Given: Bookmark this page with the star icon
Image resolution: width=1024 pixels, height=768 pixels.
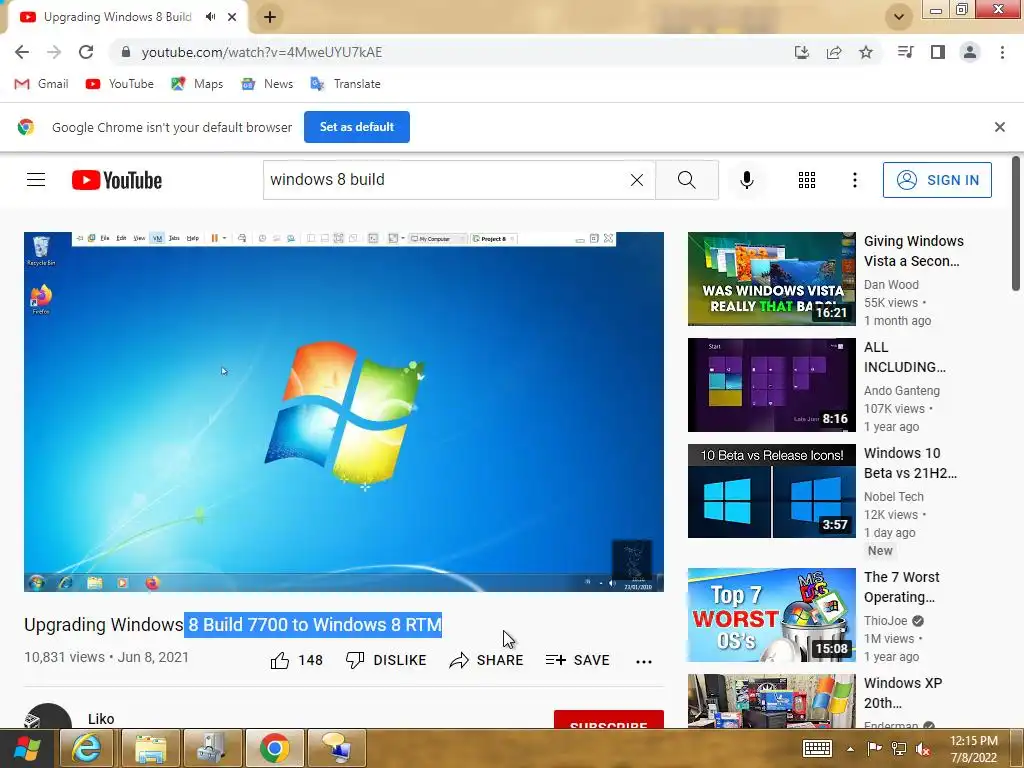Looking at the screenshot, I should (x=866, y=52).
